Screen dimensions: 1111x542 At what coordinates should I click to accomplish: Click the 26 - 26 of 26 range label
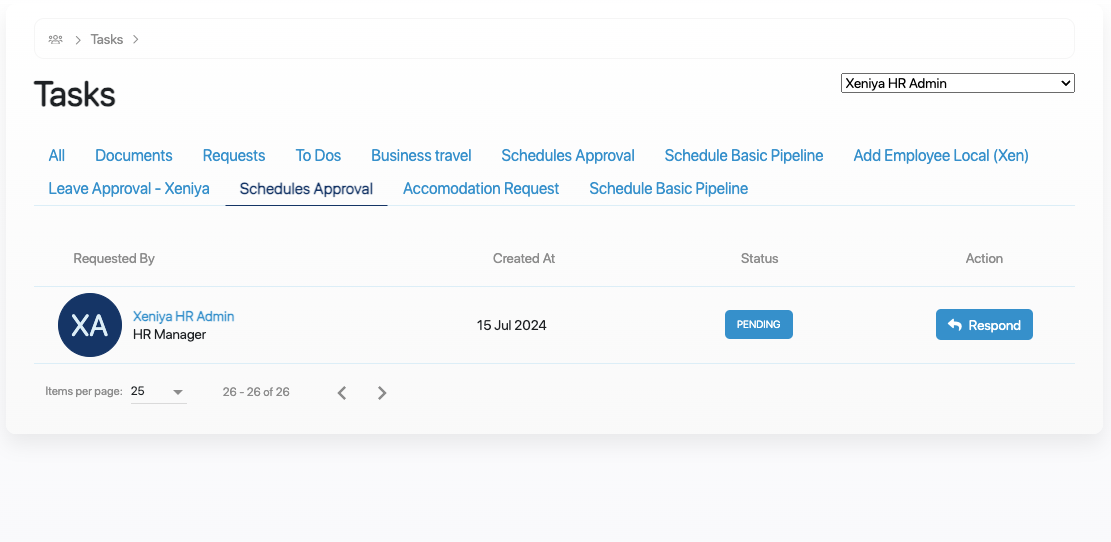click(x=256, y=392)
